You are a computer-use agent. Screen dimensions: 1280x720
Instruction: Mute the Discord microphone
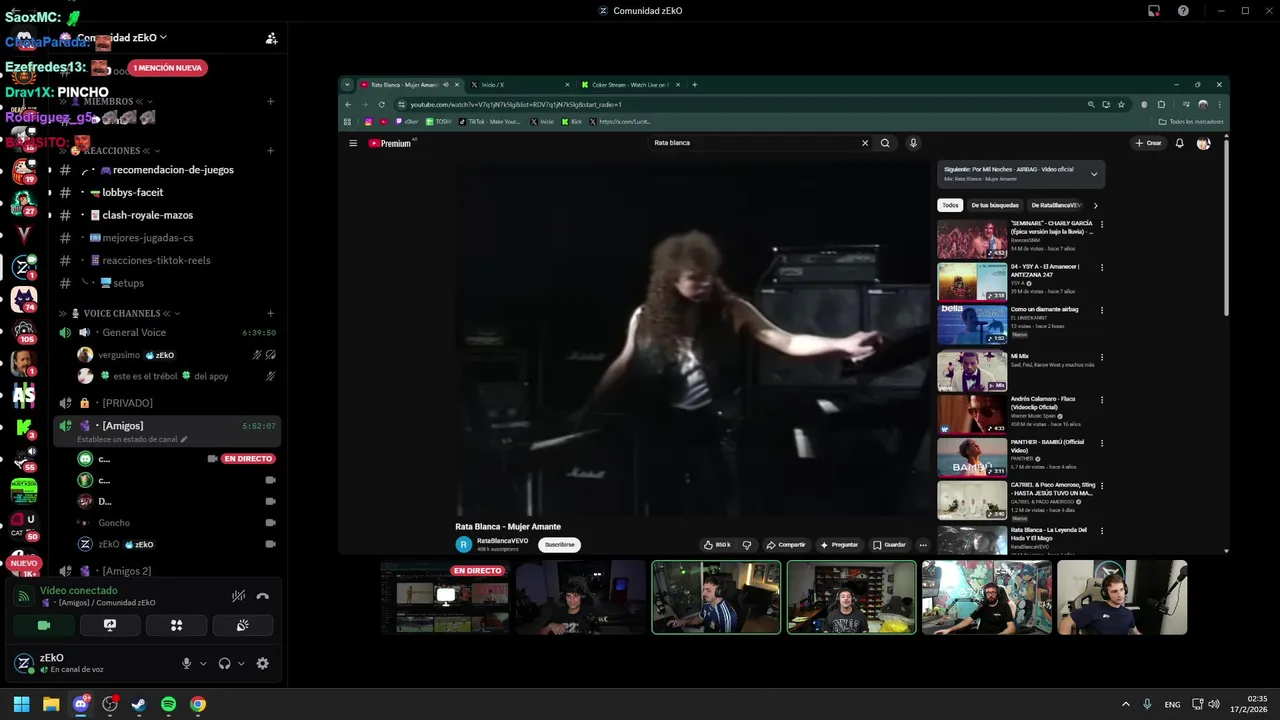[186, 663]
